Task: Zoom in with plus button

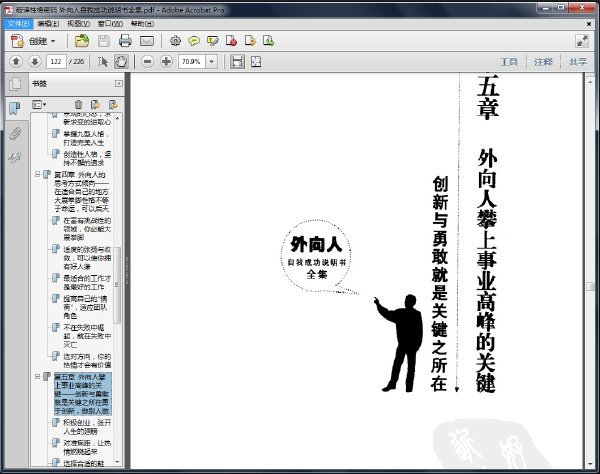Action: point(166,62)
